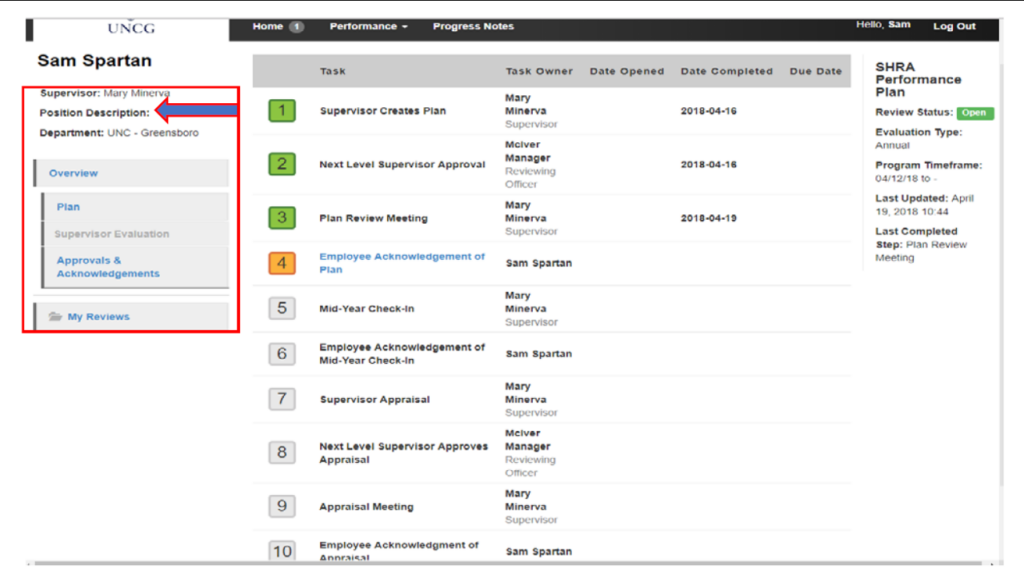Click the green step 3 number badge

coord(282,217)
